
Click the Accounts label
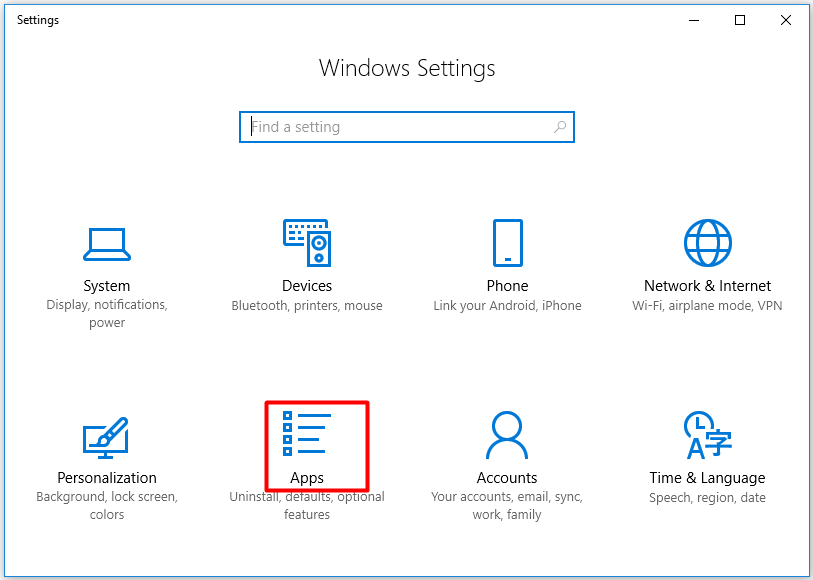point(507,477)
